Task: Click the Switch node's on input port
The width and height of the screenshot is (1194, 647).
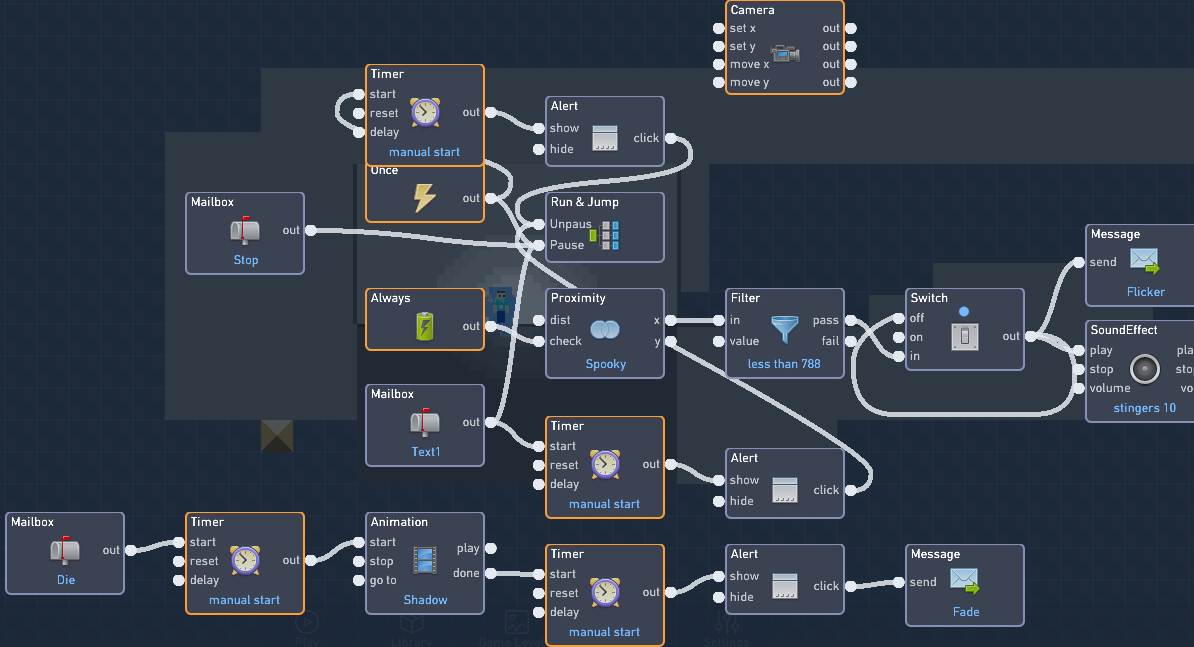Action: 898,337
